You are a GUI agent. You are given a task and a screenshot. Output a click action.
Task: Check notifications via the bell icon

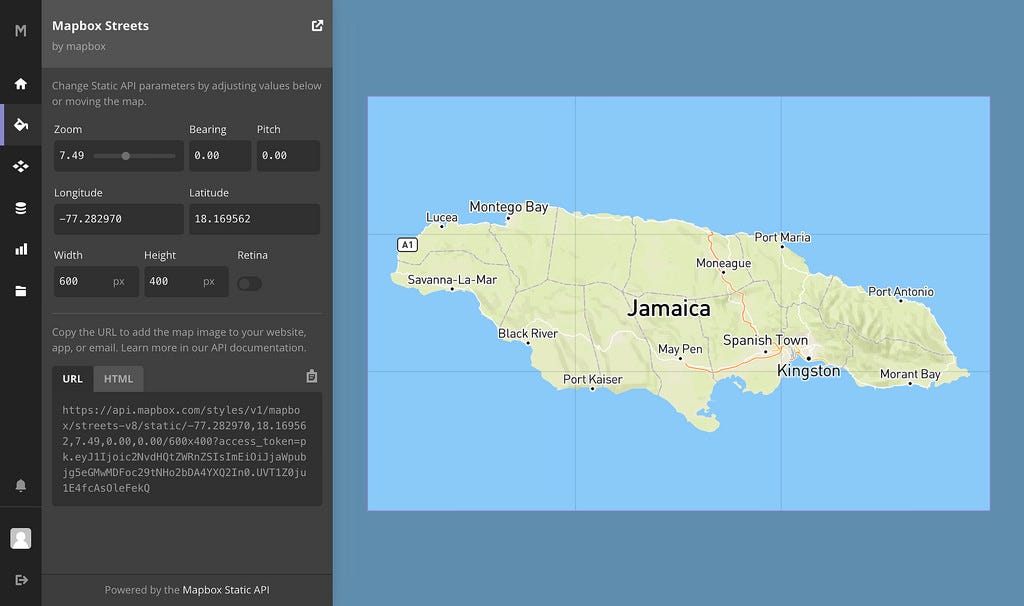(x=20, y=486)
